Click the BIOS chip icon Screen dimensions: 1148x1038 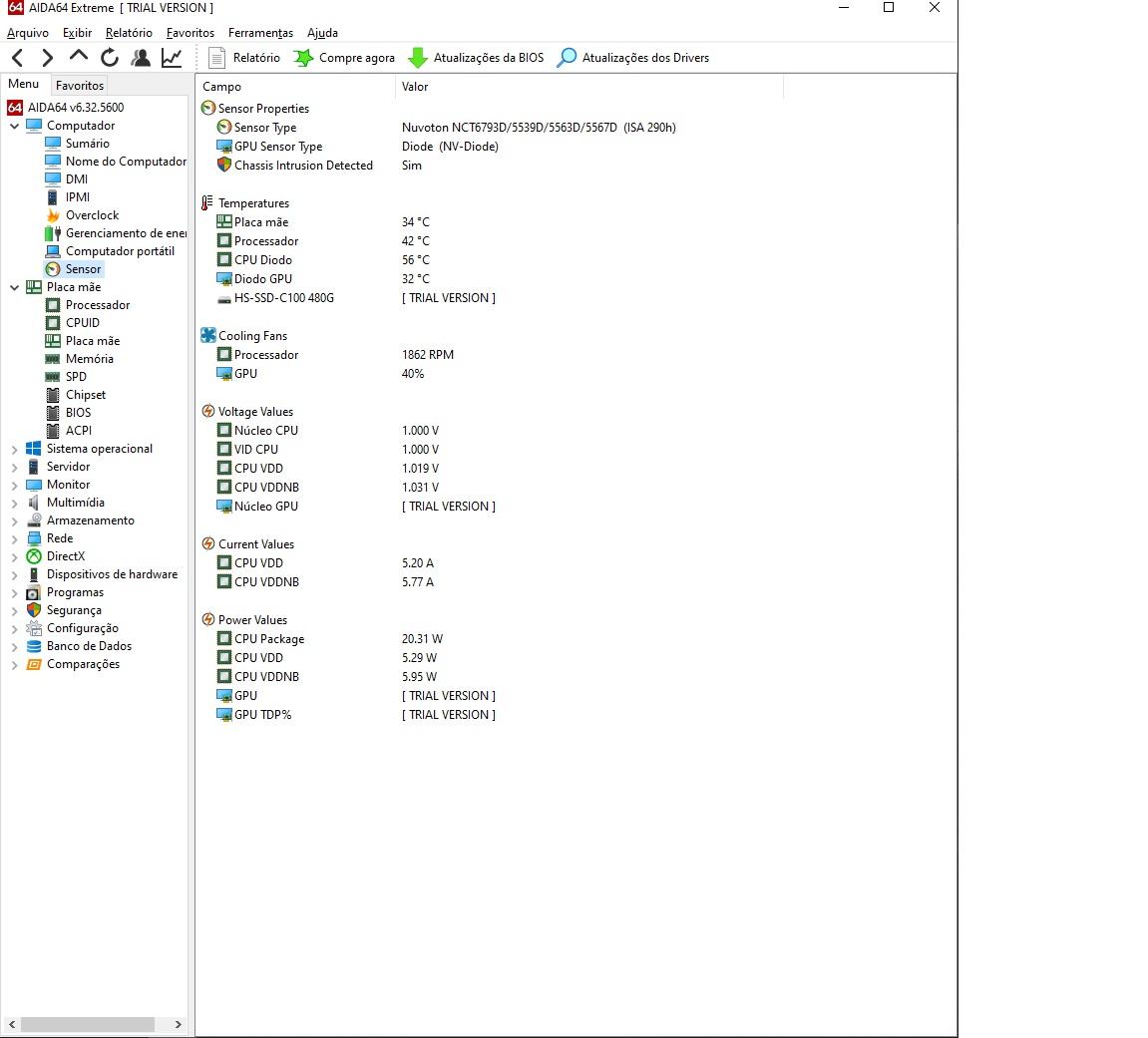tap(53, 413)
